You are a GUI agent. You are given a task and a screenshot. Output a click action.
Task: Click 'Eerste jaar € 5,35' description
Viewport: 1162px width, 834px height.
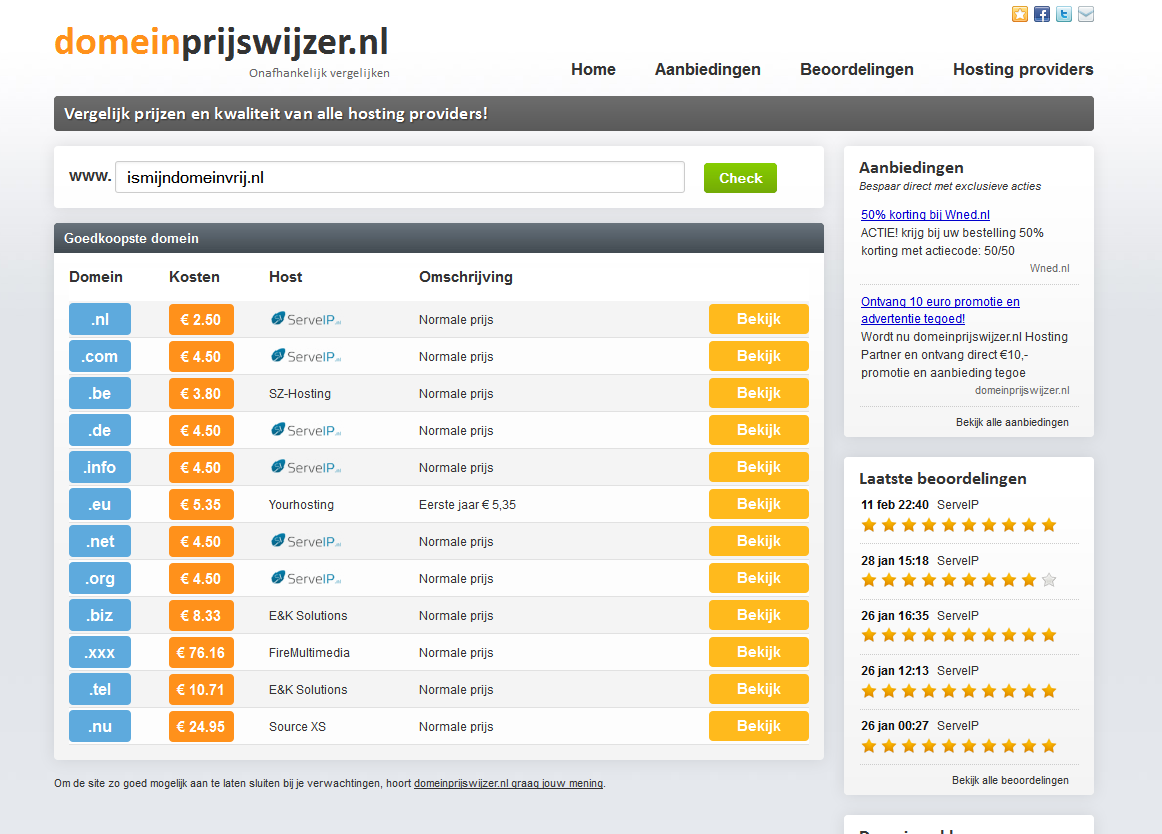click(468, 505)
